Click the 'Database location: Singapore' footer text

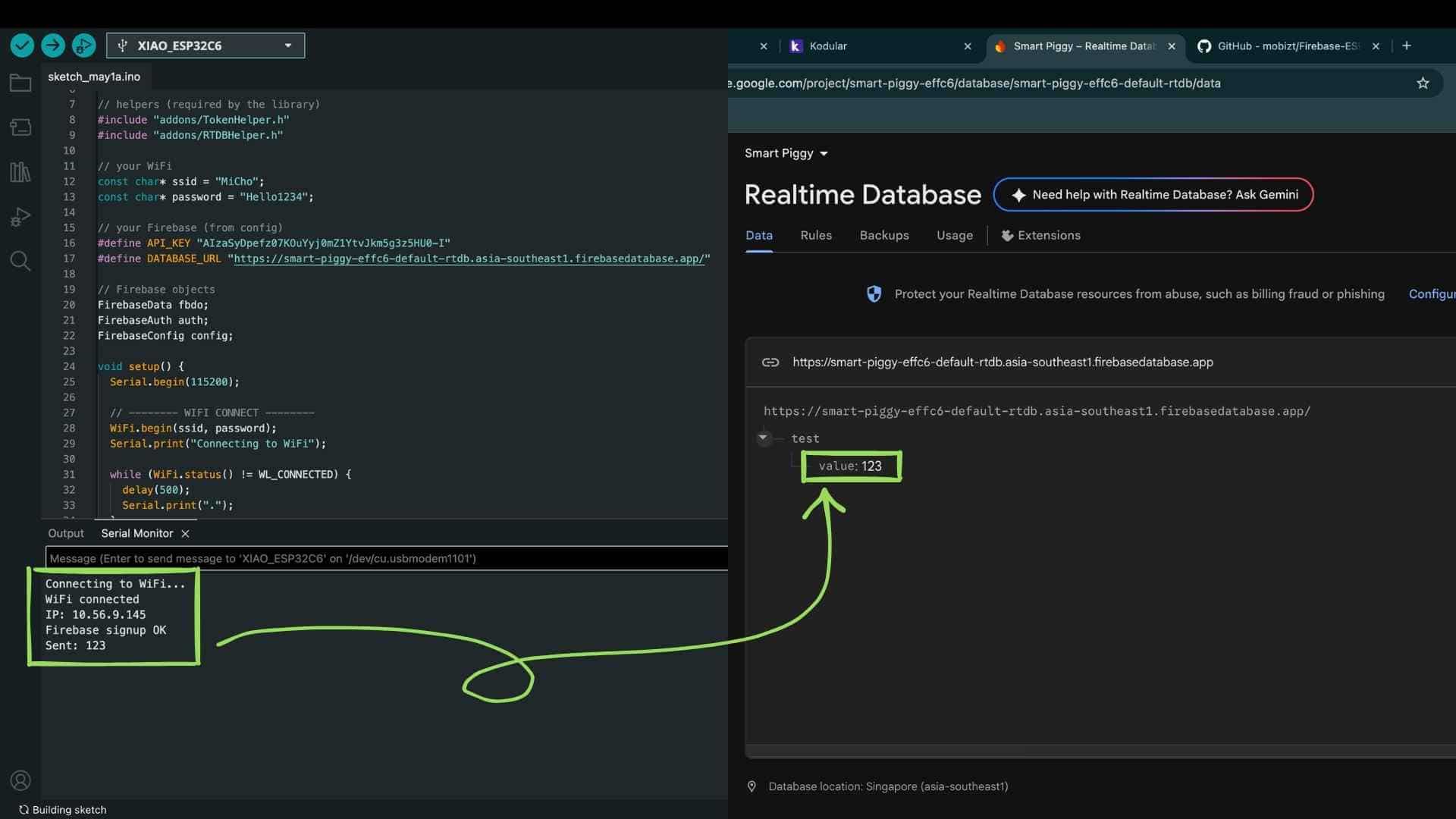click(888, 786)
